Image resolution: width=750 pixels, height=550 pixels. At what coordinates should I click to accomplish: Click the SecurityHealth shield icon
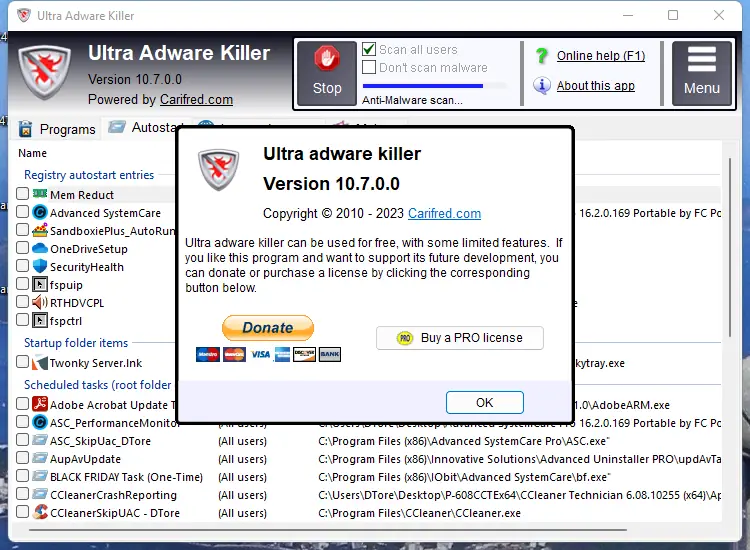coord(40,266)
